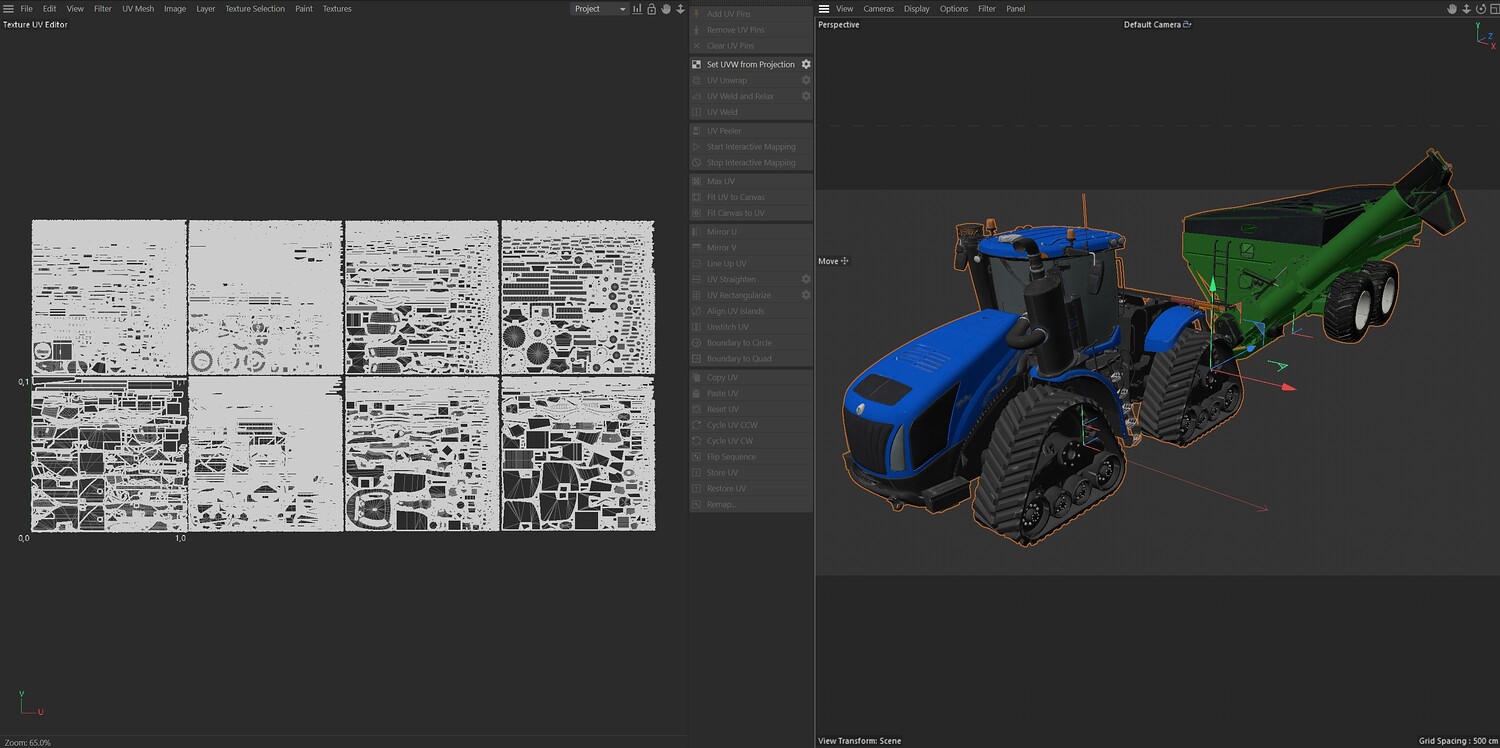Viewport: 1500px width, 748px height.
Task: Click the Paste UV command
Action: 723,394
